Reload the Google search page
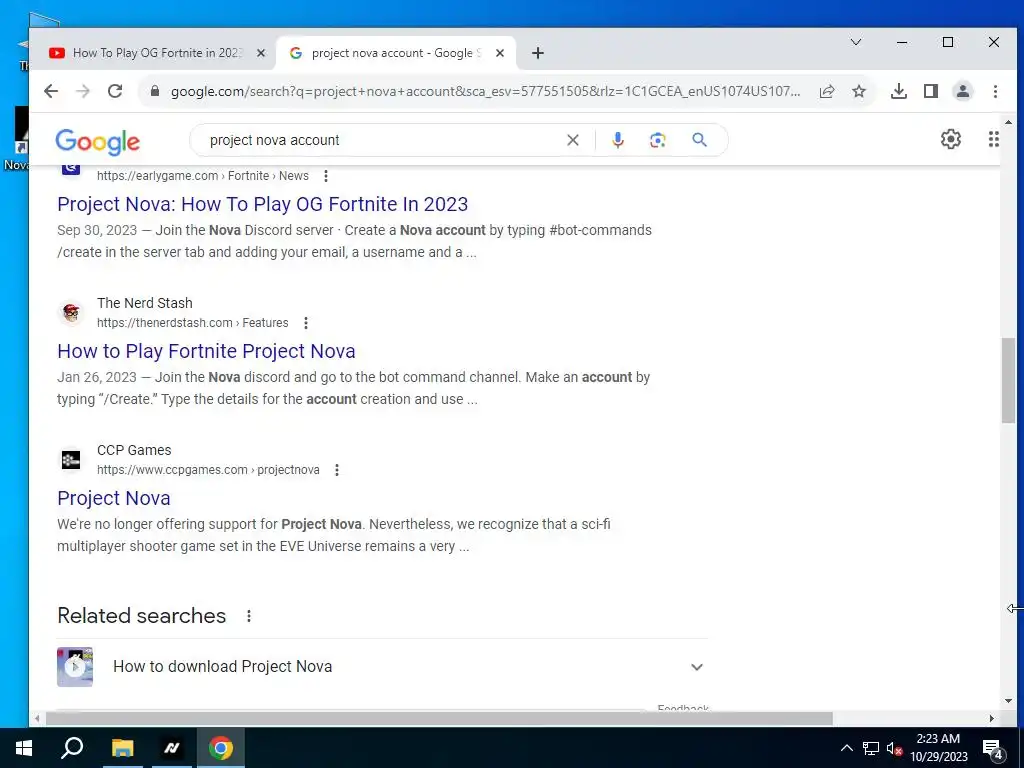 115,91
